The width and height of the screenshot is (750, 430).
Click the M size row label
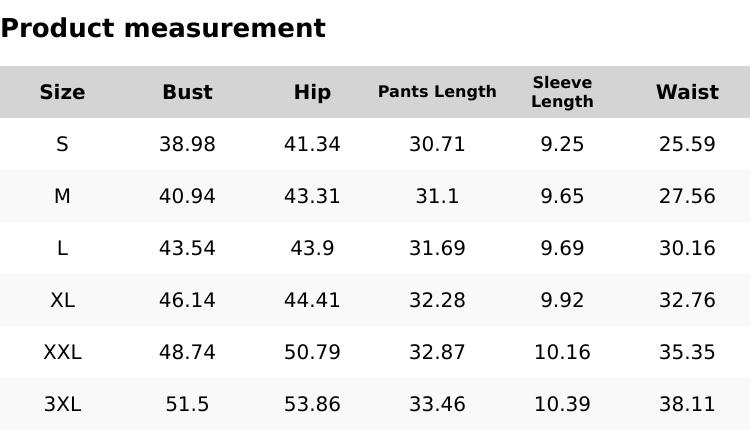click(62, 196)
